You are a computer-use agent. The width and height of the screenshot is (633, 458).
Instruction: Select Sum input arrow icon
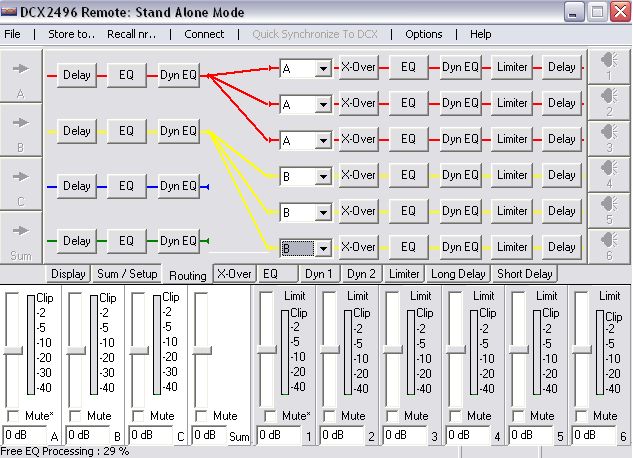pyautogui.click(x=21, y=231)
